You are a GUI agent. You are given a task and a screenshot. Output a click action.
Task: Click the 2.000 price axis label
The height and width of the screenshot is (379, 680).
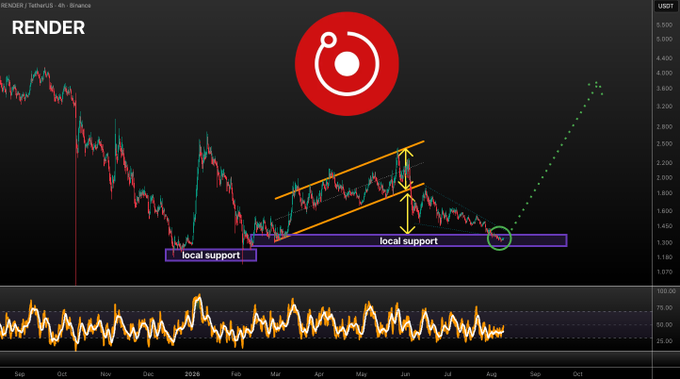click(664, 178)
